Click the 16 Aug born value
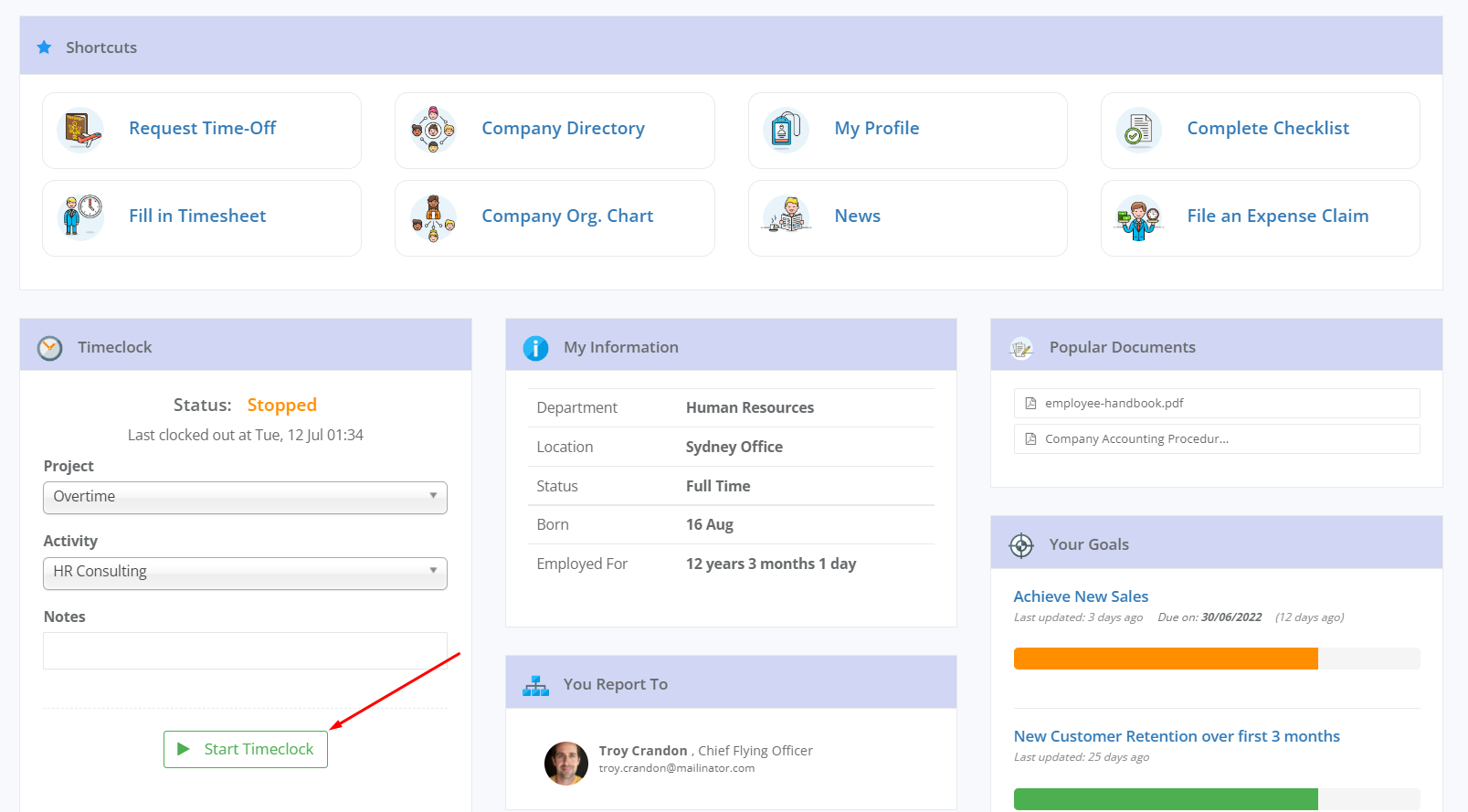The width and height of the screenshot is (1468, 812). [710, 524]
